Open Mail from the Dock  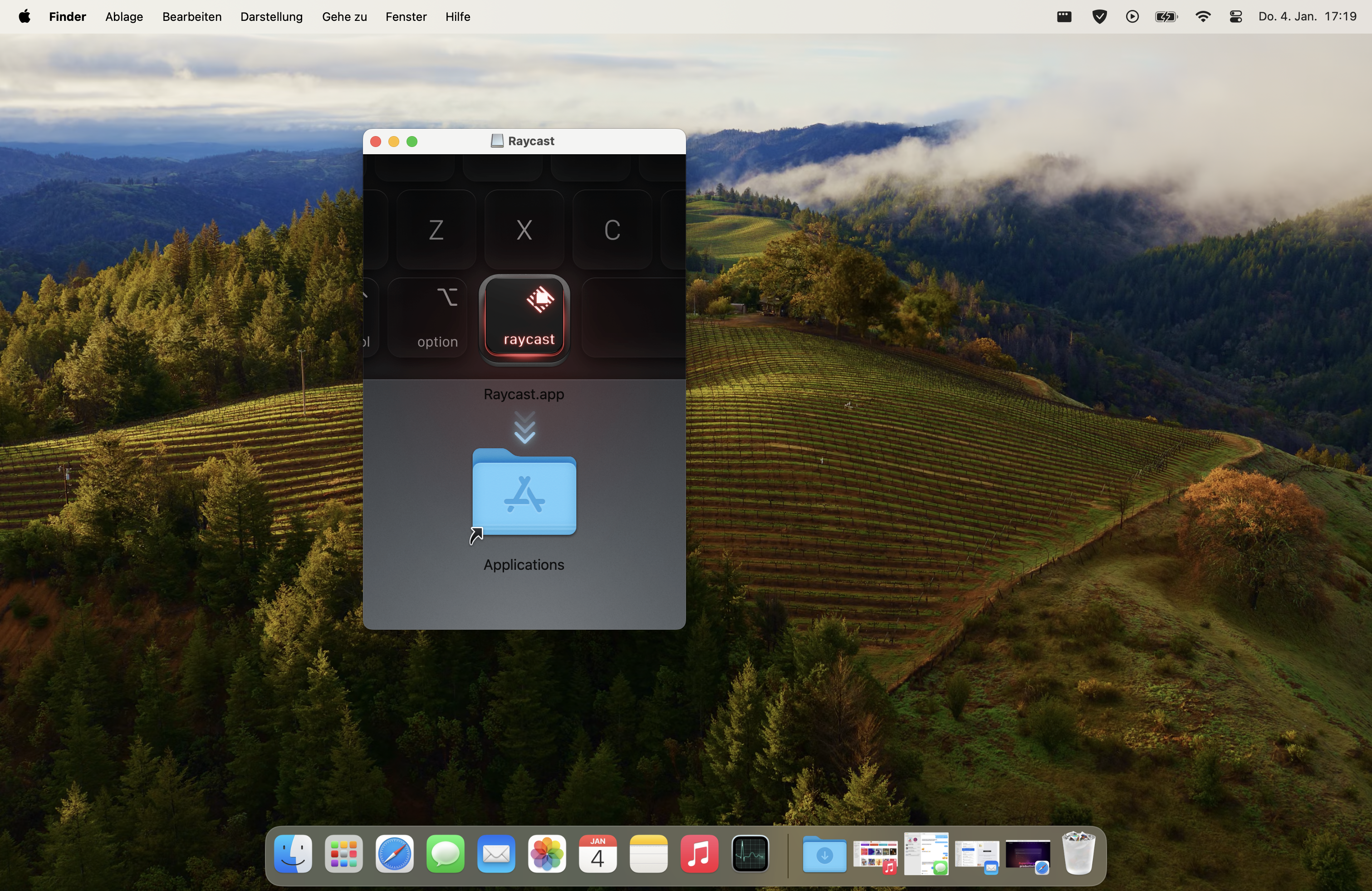point(496,853)
